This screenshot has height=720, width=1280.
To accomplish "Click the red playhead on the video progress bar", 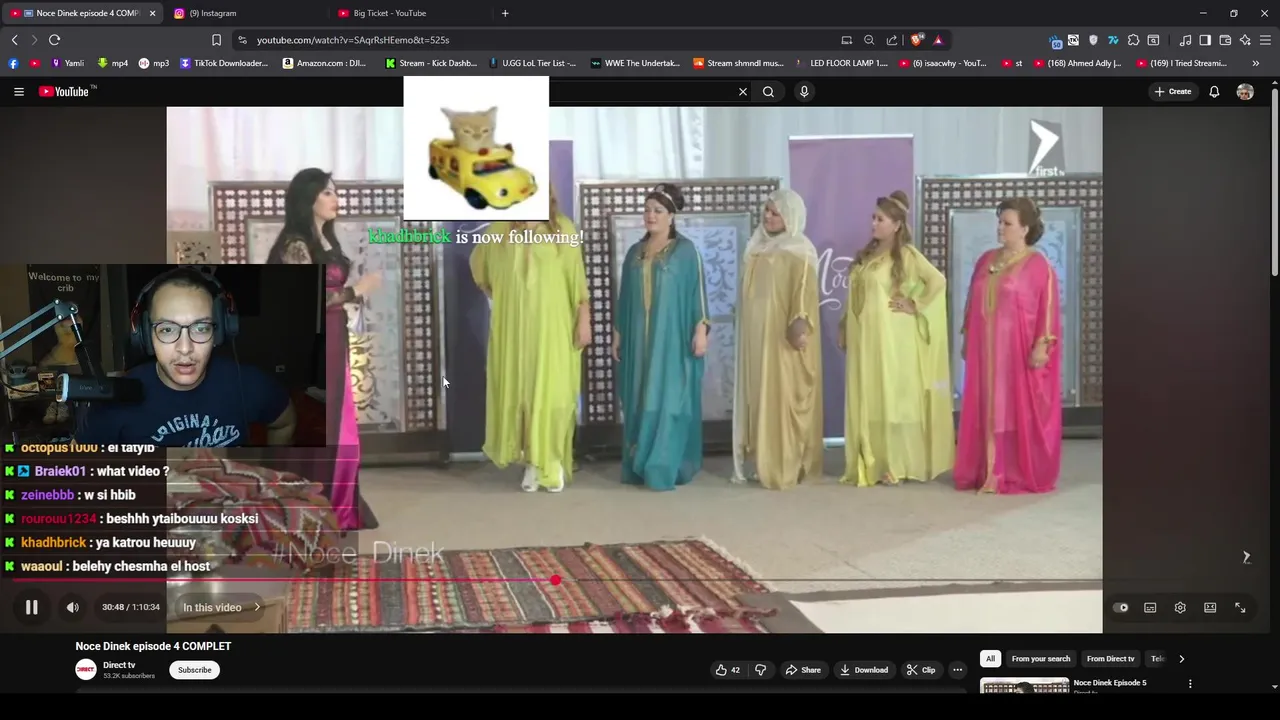I will click(555, 580).
